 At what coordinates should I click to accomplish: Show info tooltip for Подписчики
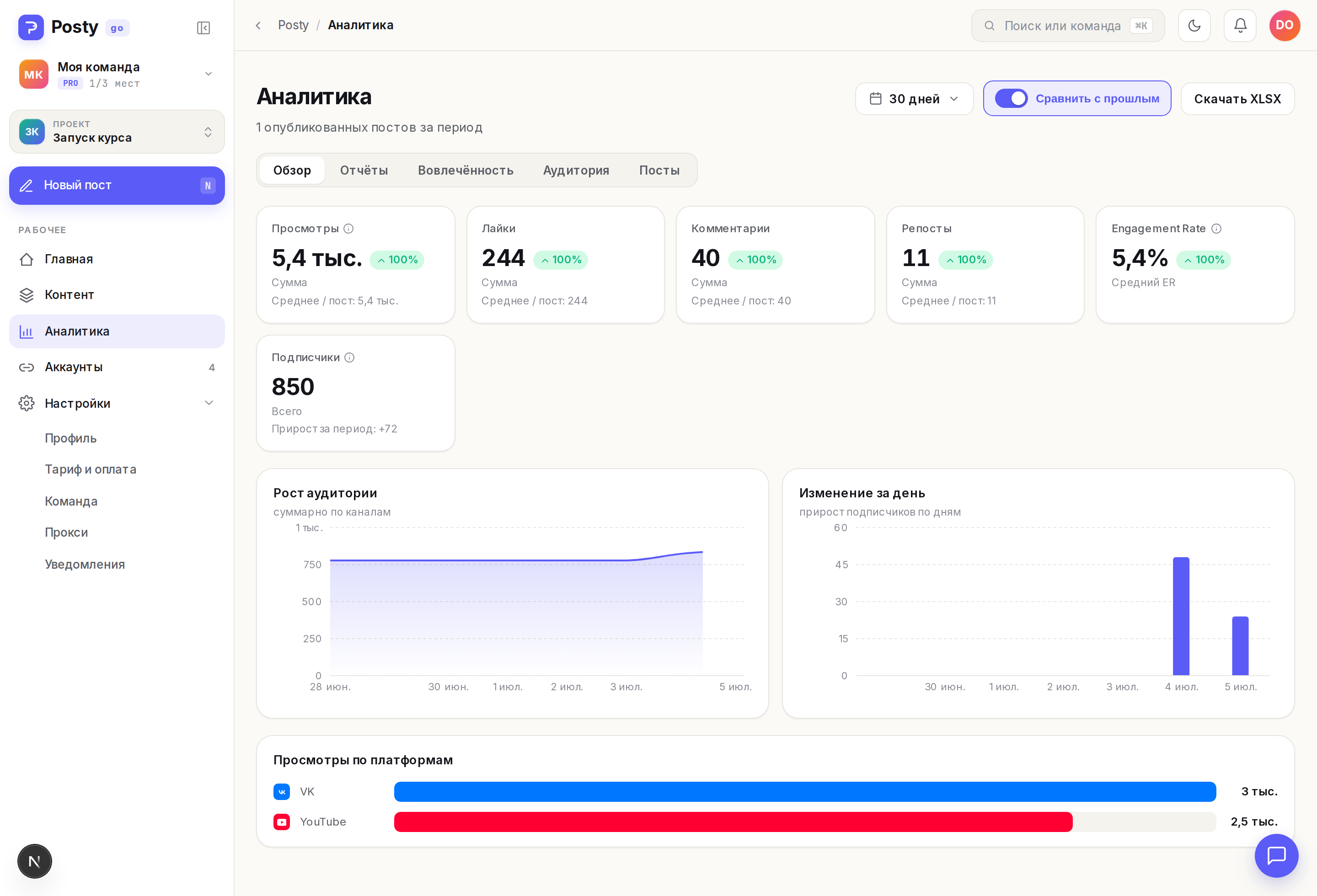coord(350,357)
